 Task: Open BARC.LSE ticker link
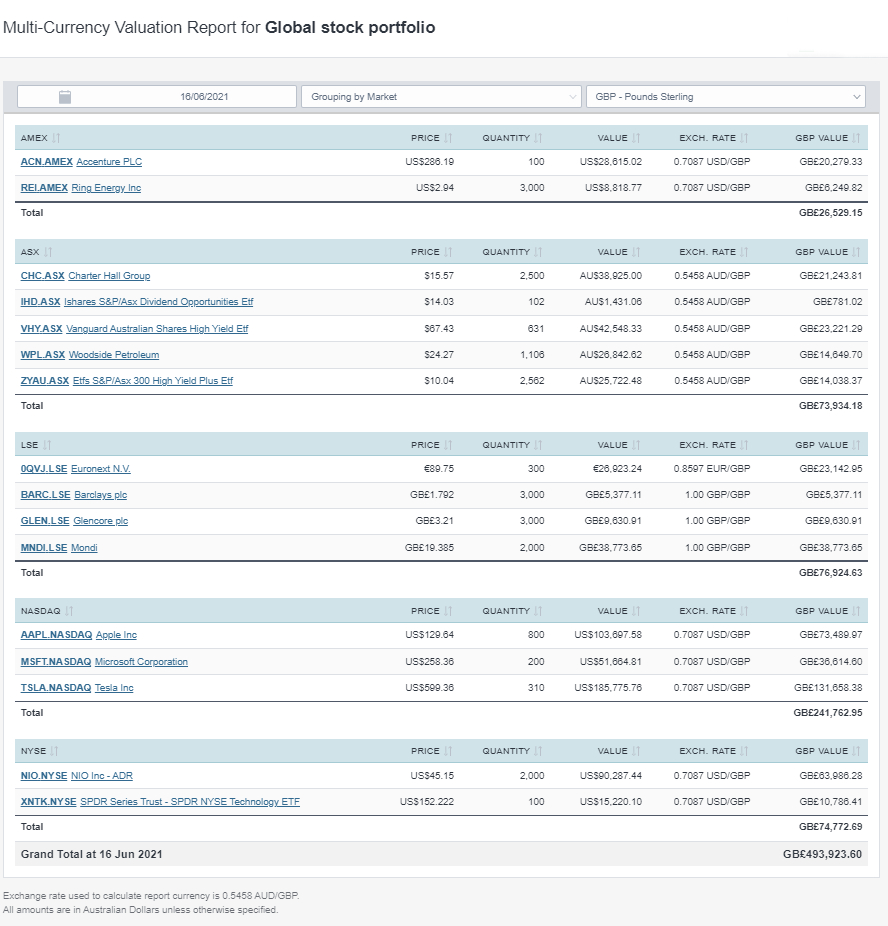[x=45, y=495]
